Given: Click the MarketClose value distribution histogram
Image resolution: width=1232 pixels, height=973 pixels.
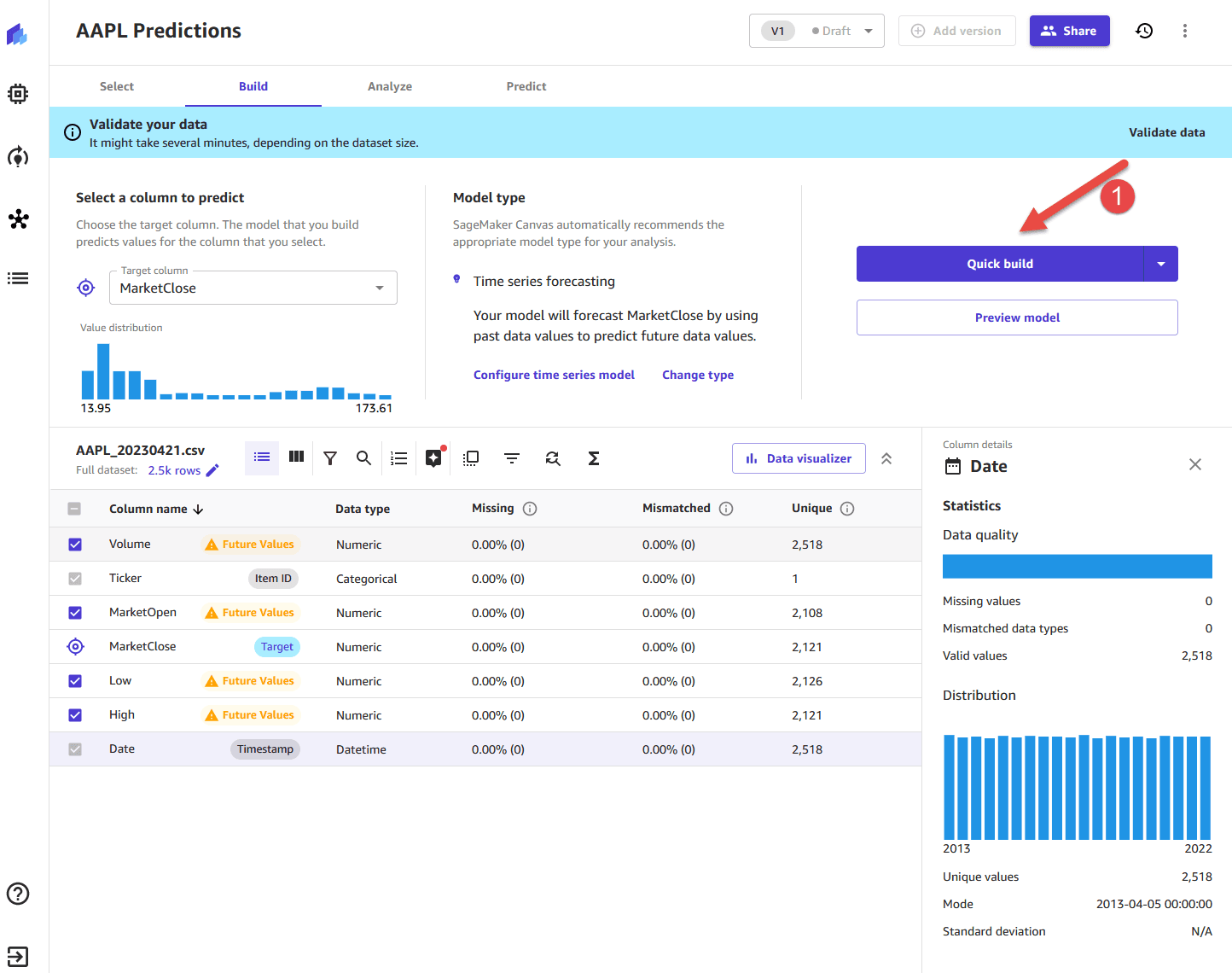Looking at the screenshot, I should [x=236, y=371].
